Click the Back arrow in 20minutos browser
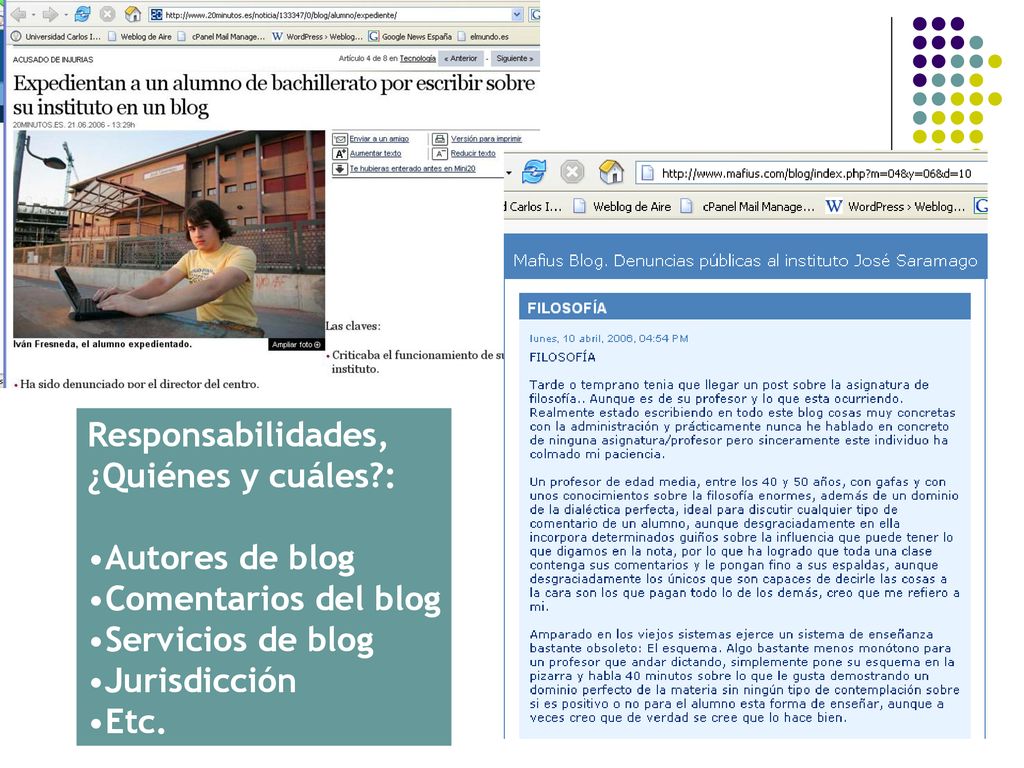This screenshot has width=1024, height=768. click(x=19, y=14)
